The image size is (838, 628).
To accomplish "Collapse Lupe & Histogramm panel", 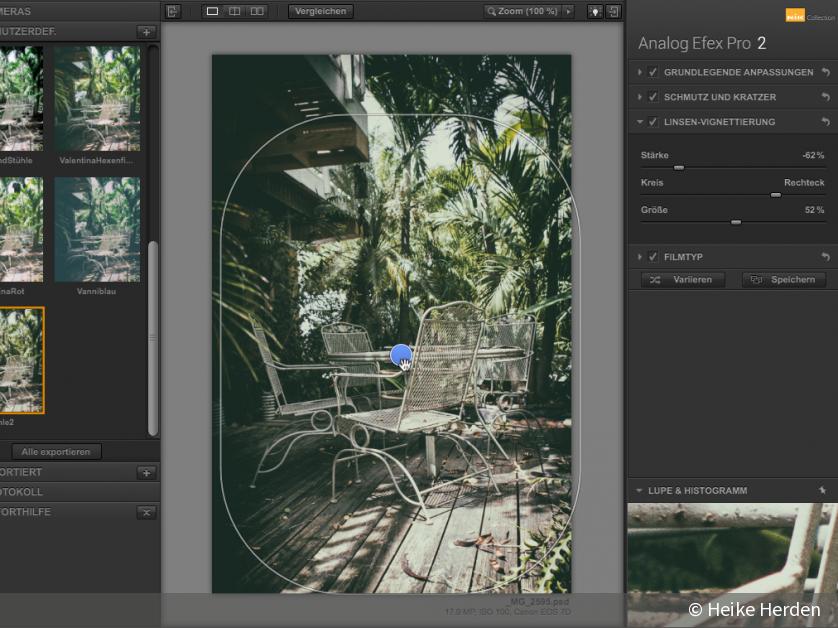I will 639,491.
